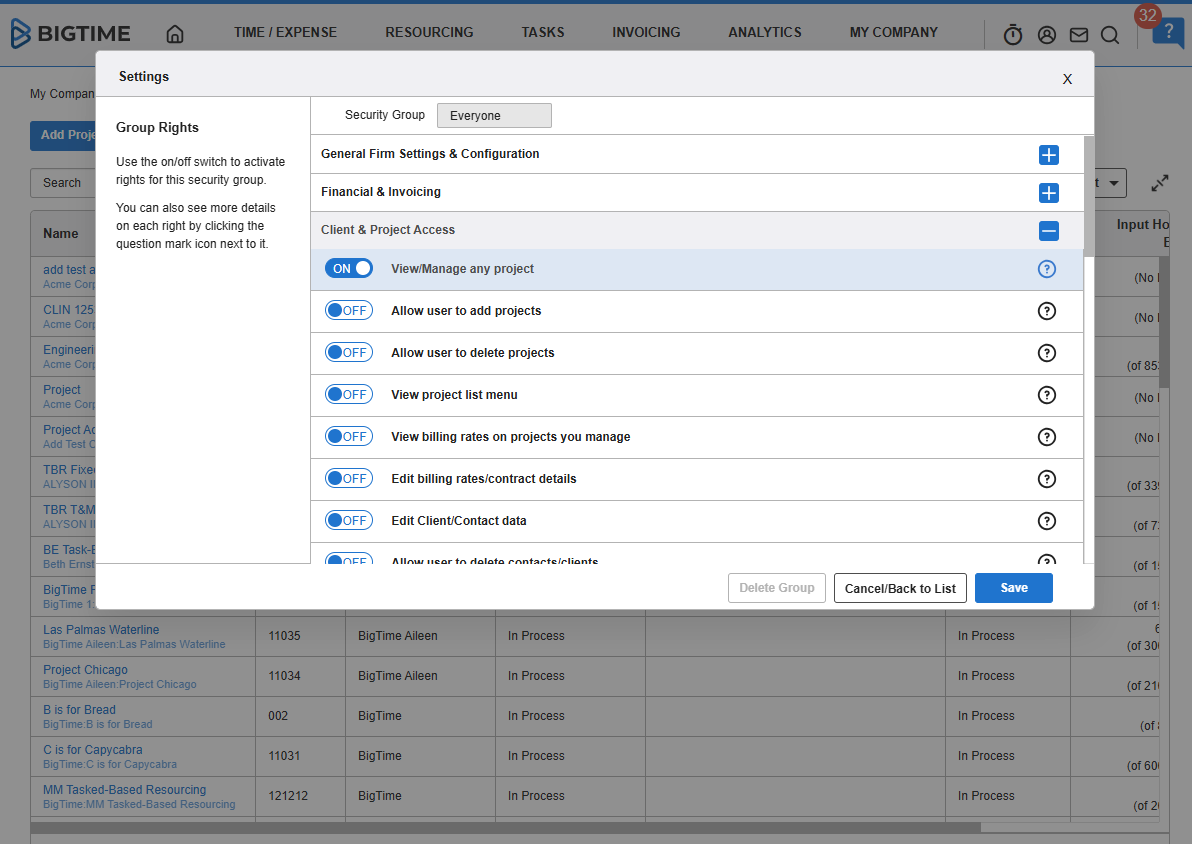Close the Settings dialog with X
This screenshot has height=844, width=1192.
[x=1067, y=79]
